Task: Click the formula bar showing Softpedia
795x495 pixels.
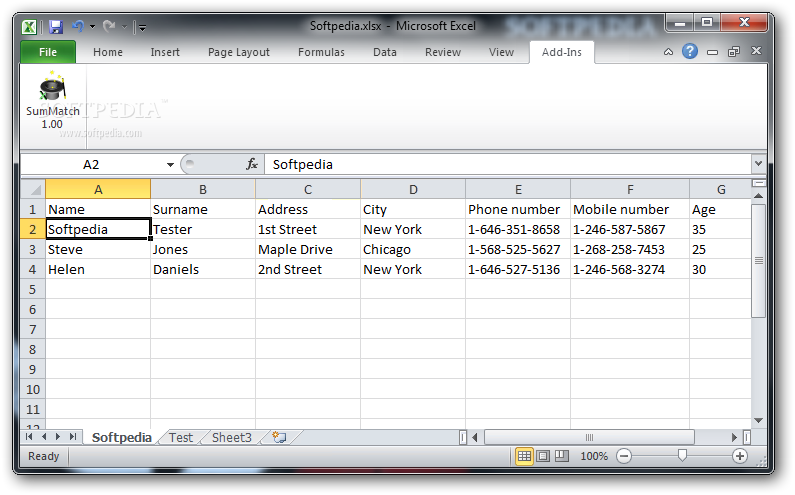Action: pyautogui.click(x=507, y=164)
